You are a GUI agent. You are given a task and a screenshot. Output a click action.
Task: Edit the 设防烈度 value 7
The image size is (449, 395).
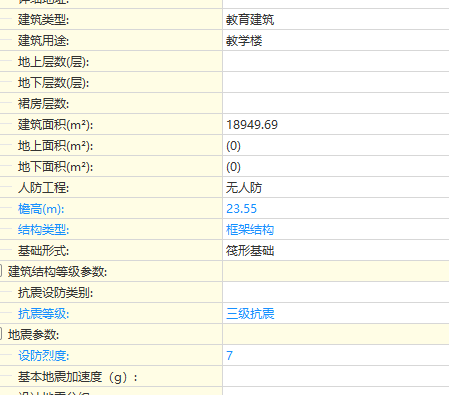[x=336, y=355]
